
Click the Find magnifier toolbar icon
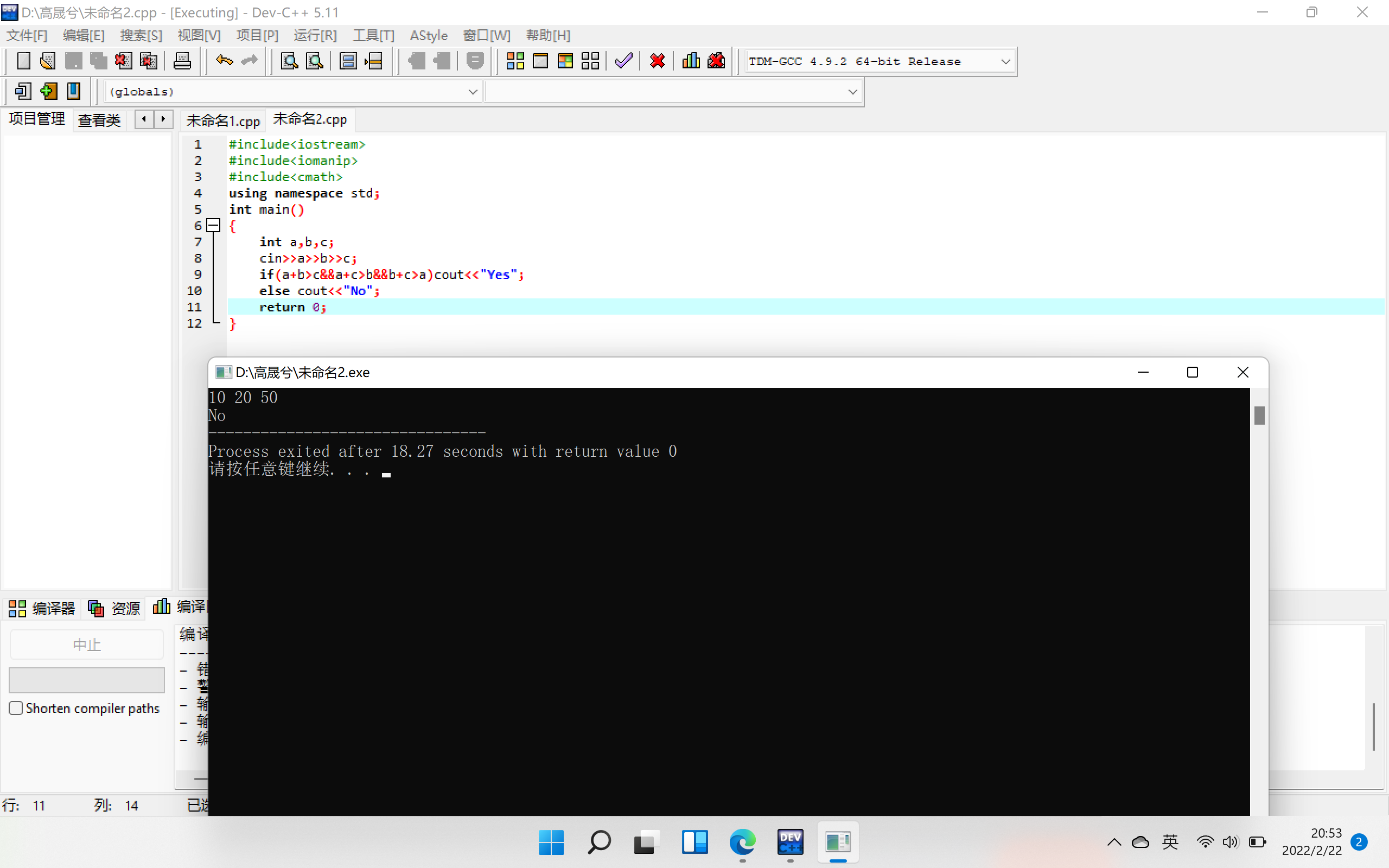(289, 61)
